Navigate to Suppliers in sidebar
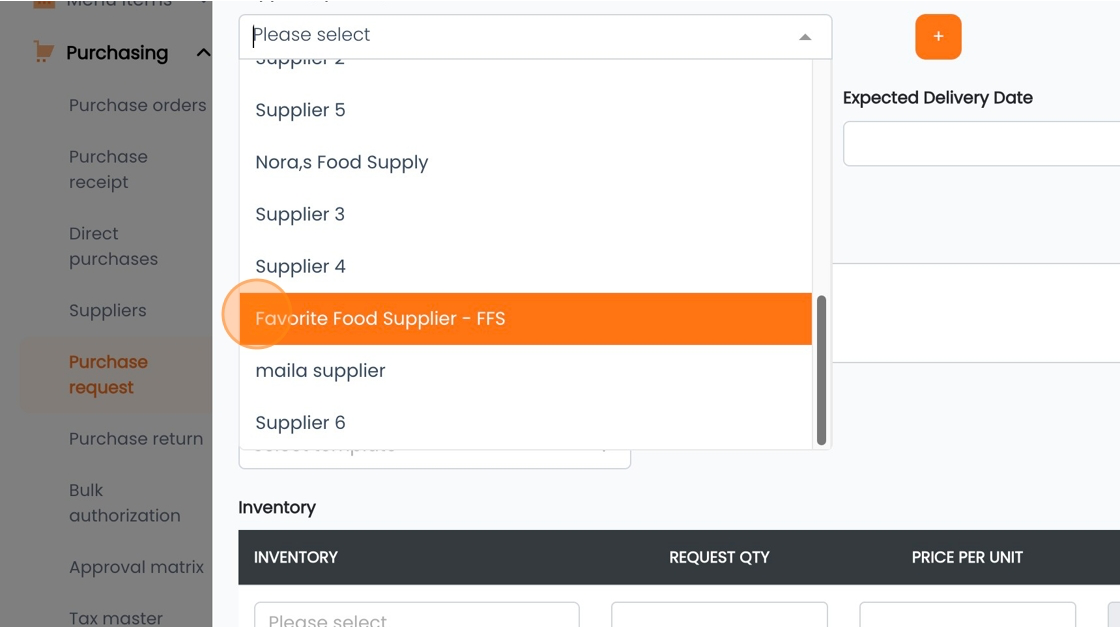This screenshot has width=1120, height=628. tap(107, 311)
